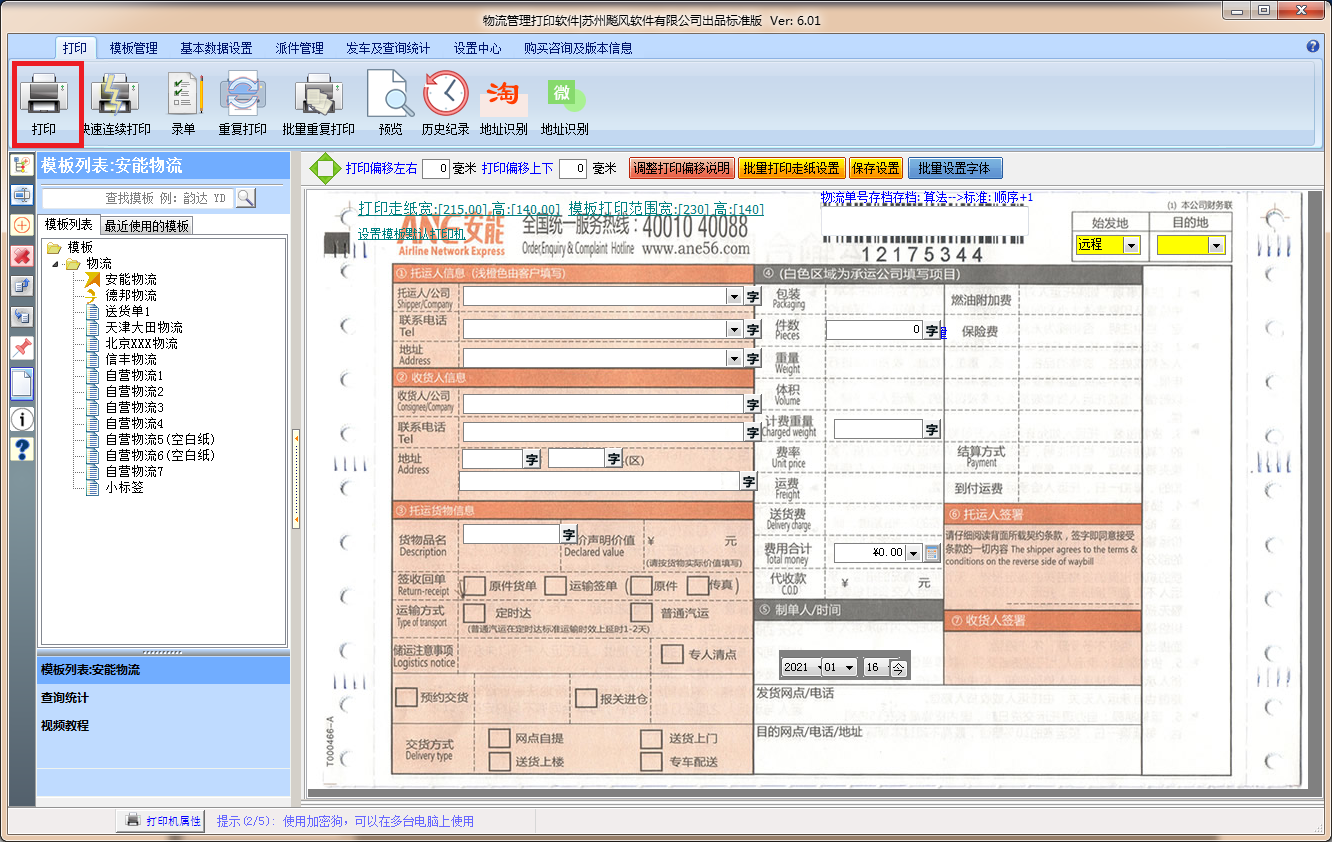
Task: Open the 基本数据设置 tab
Action: pyautogui.click(x=216, y=48)
